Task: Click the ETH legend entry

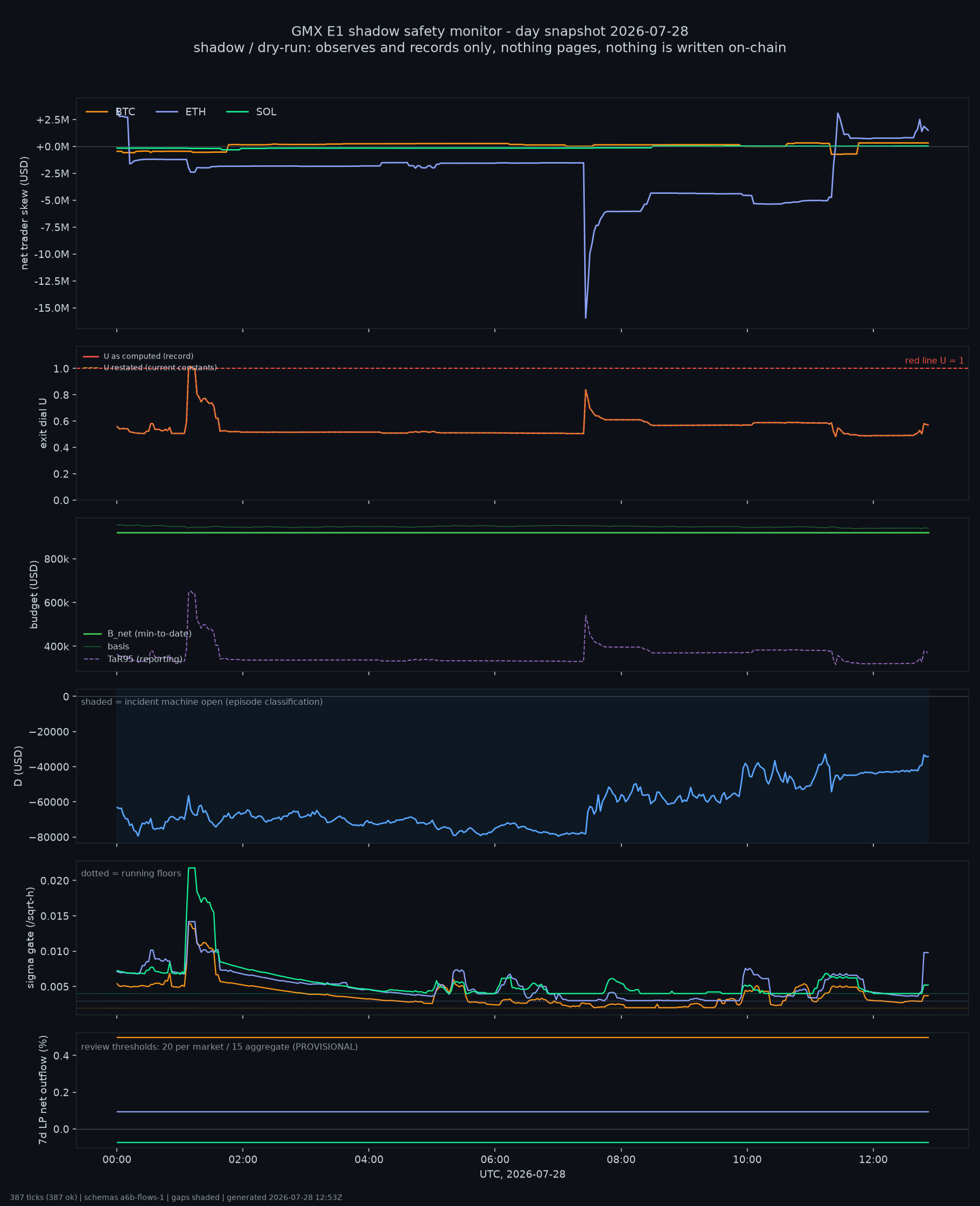Action: [x=180, y=112]
